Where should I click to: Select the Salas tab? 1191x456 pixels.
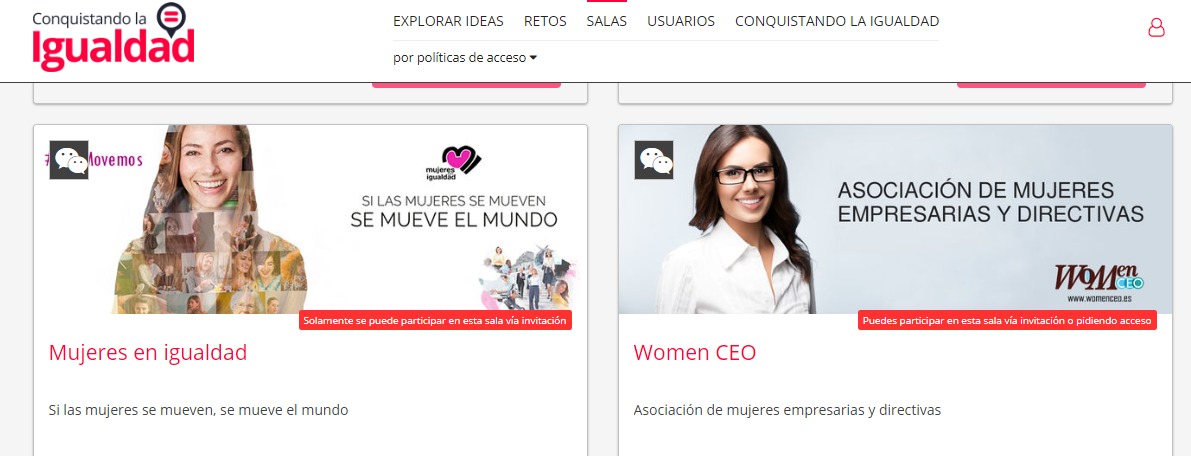607,21
